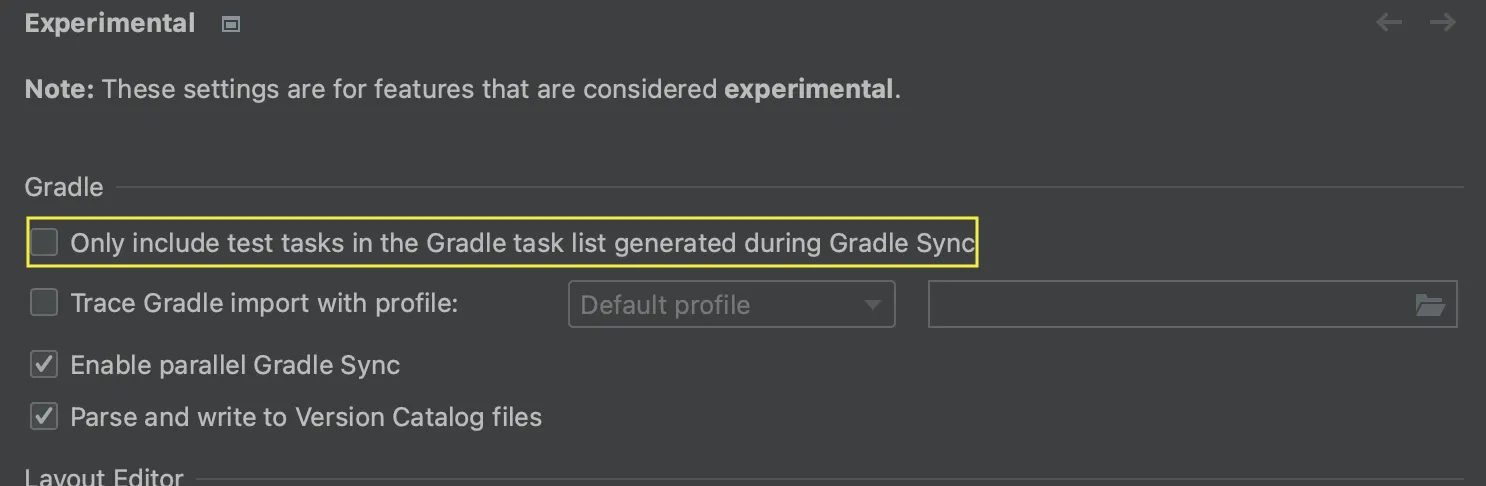Click the Default profile dropdown arrow
This screenshot has width=1486, height=486.
click(872, 305)
